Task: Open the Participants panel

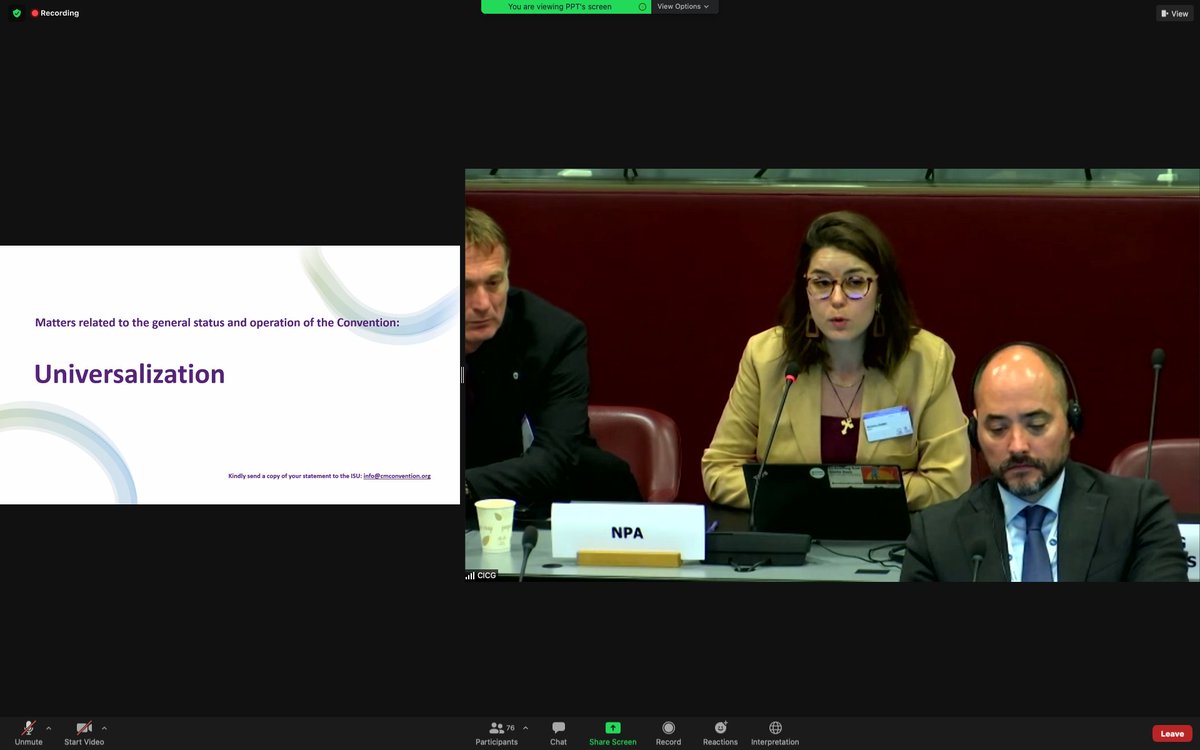Action: tap(497, 732)
